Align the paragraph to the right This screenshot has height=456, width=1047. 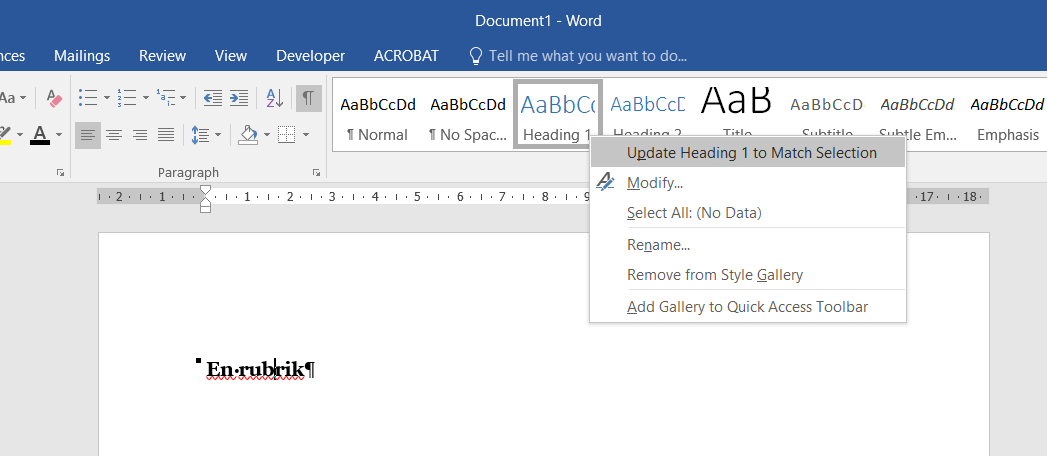coord(140,136)
